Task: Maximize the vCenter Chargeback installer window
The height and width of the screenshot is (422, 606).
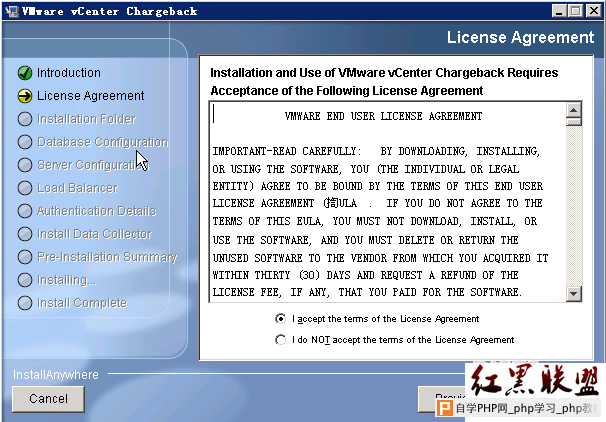Action: pyautogui.click(x=576, y=11)
